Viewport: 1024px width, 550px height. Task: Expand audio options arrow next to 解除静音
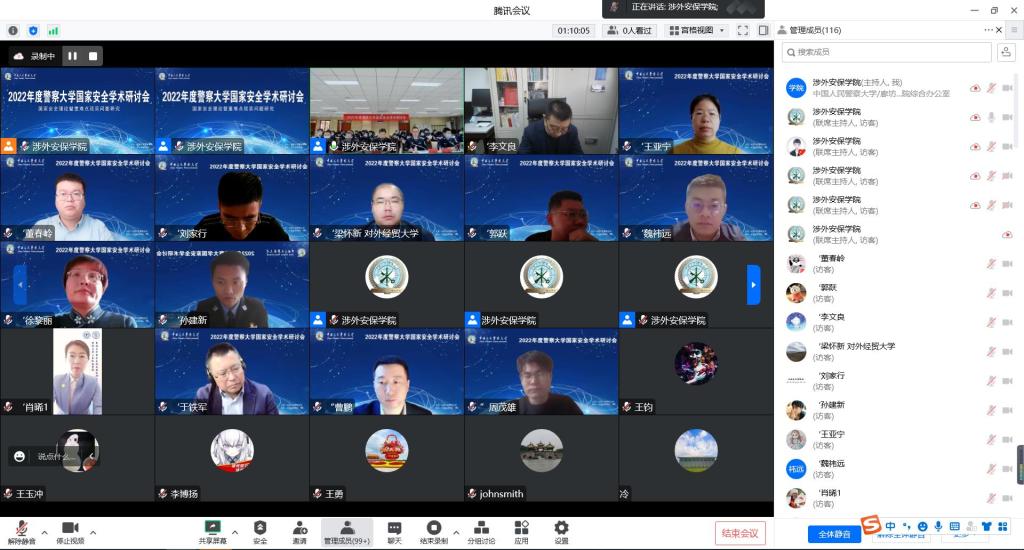point(45,532)
